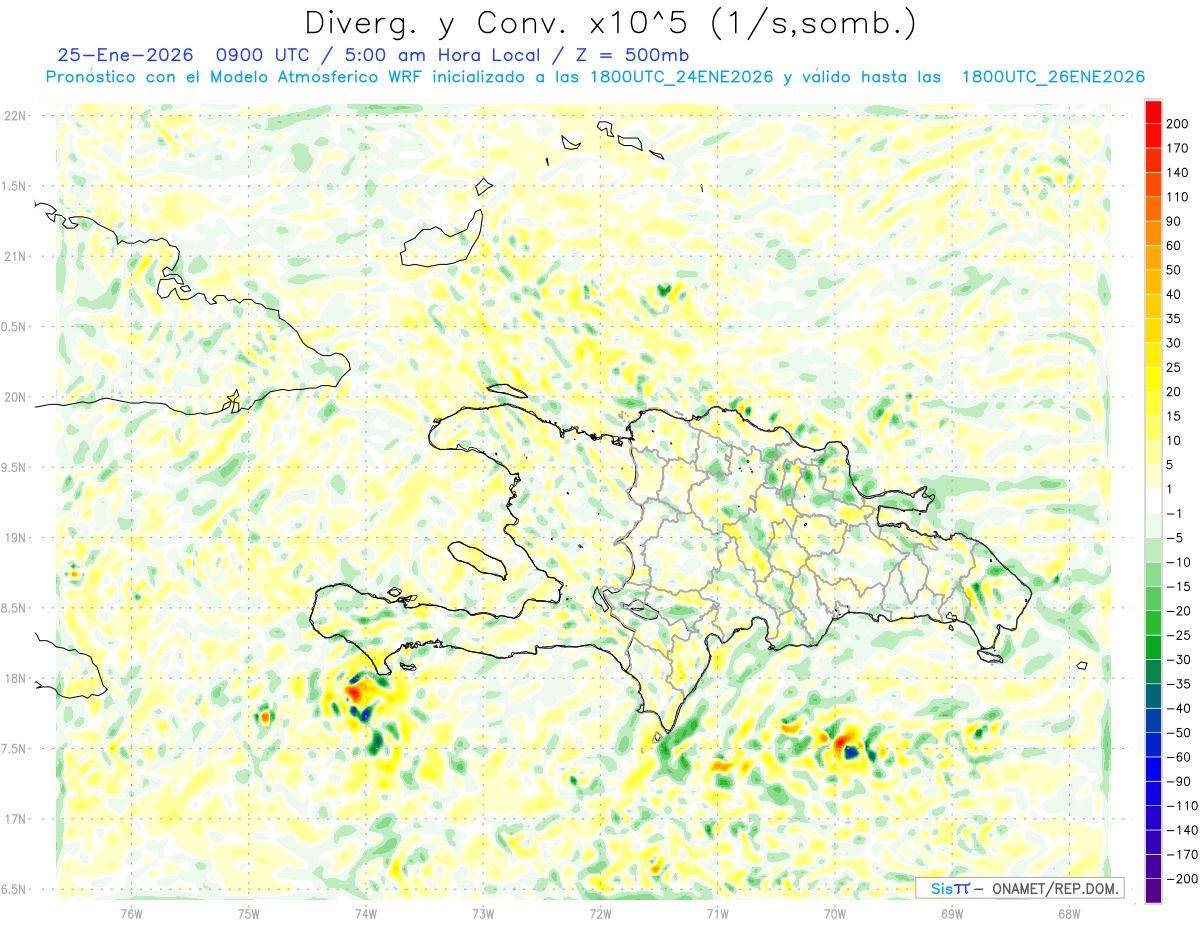Click the red colorbar segment above 200

(1153, 112)
